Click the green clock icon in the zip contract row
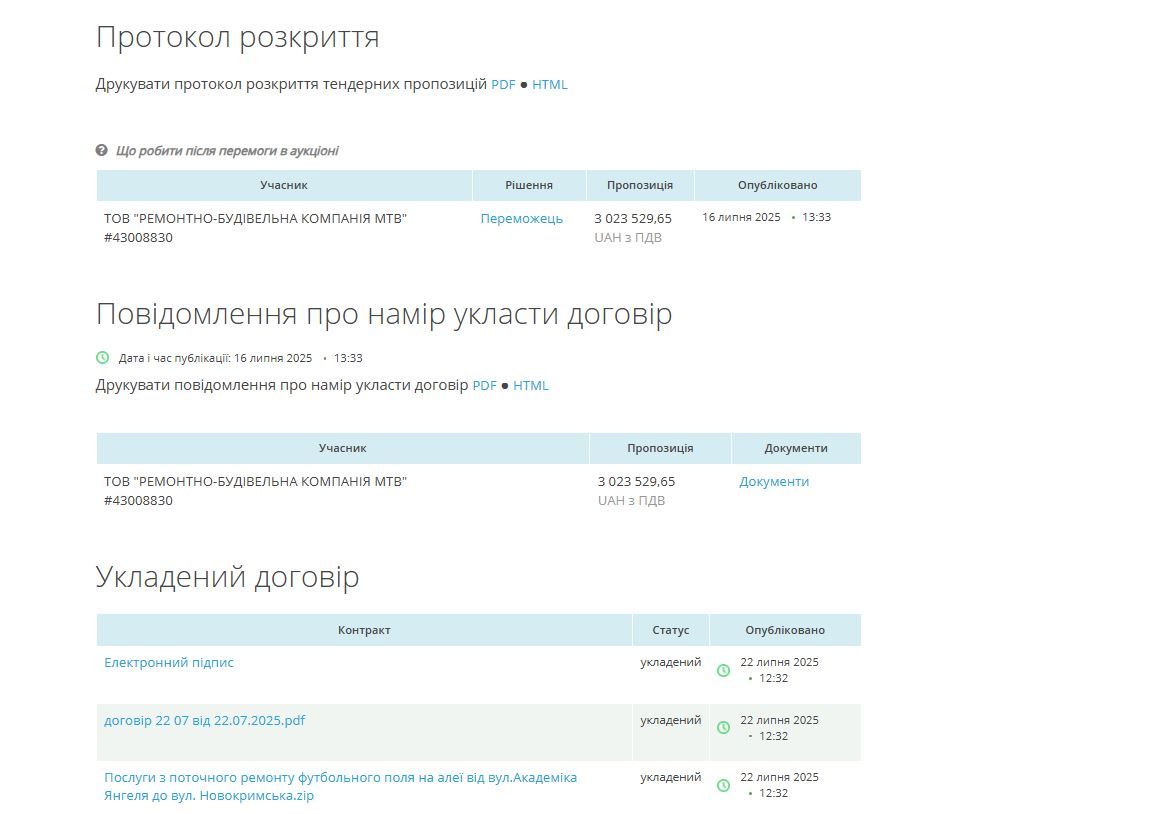This screenshot has height=814, width=1162. (x=723, y=784)
